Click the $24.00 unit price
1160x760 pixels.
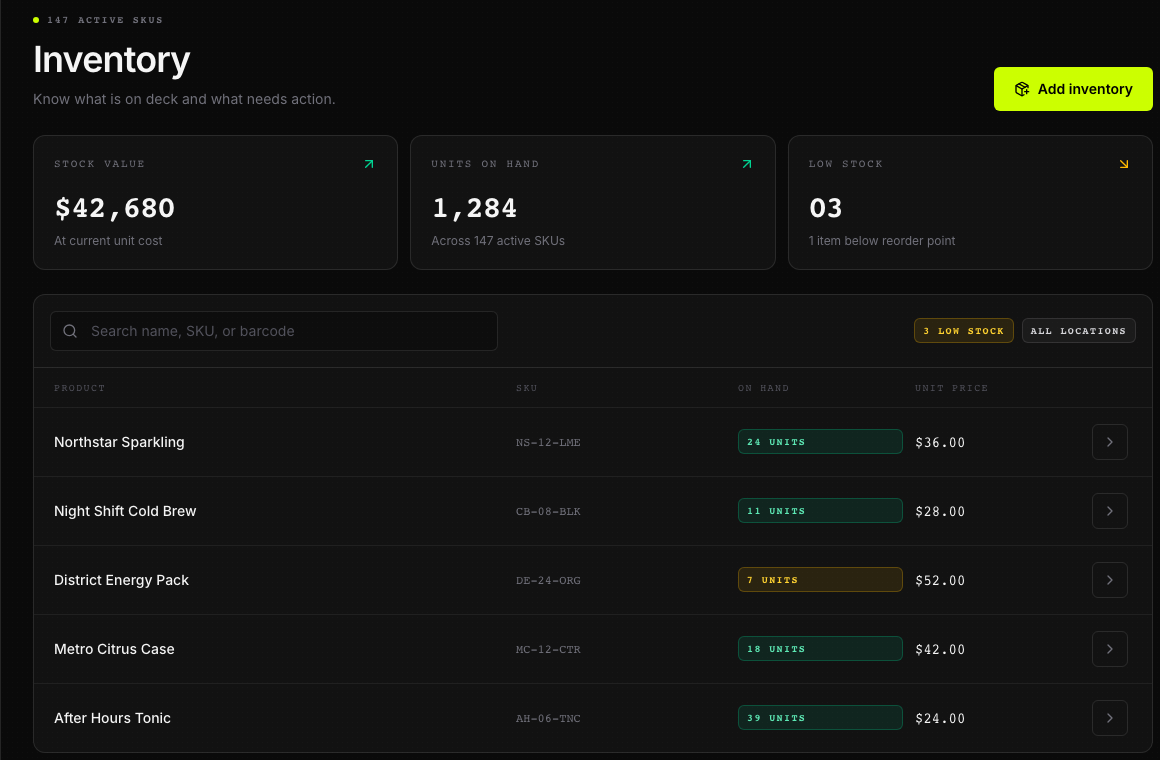pyautogui.click(x=940, y=719)
